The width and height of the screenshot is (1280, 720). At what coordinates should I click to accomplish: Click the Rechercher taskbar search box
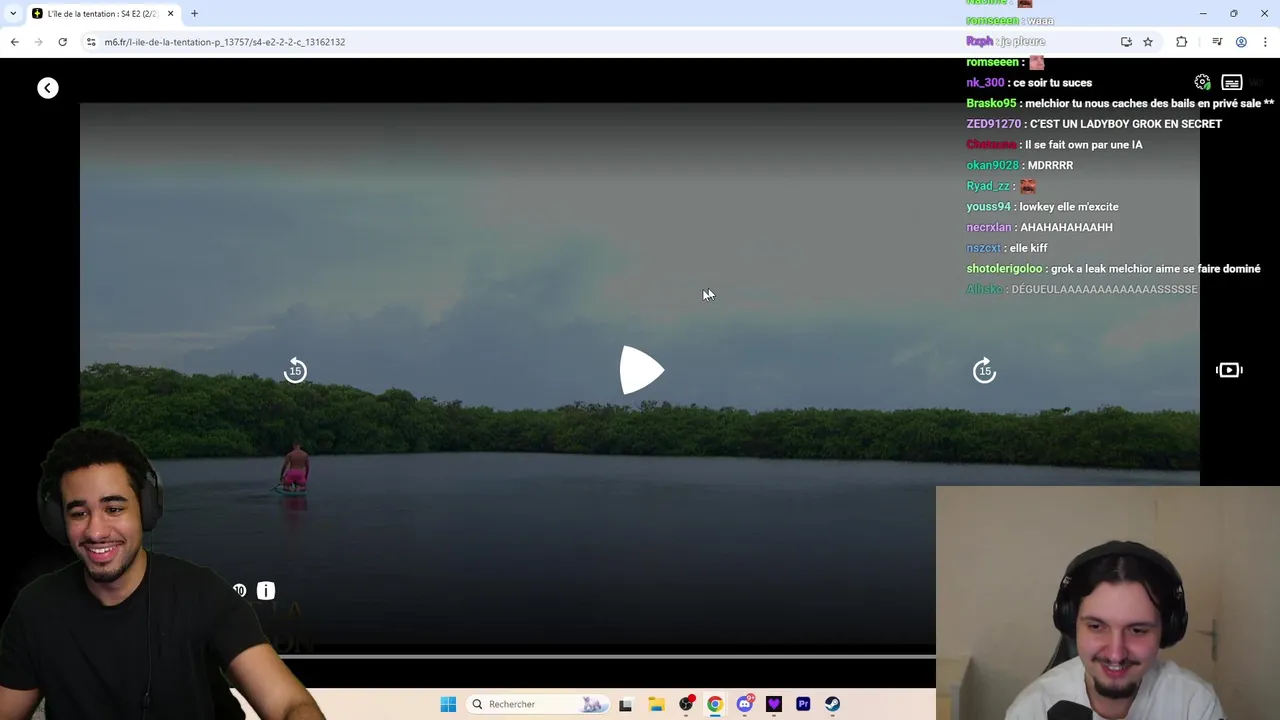point(538,704)
